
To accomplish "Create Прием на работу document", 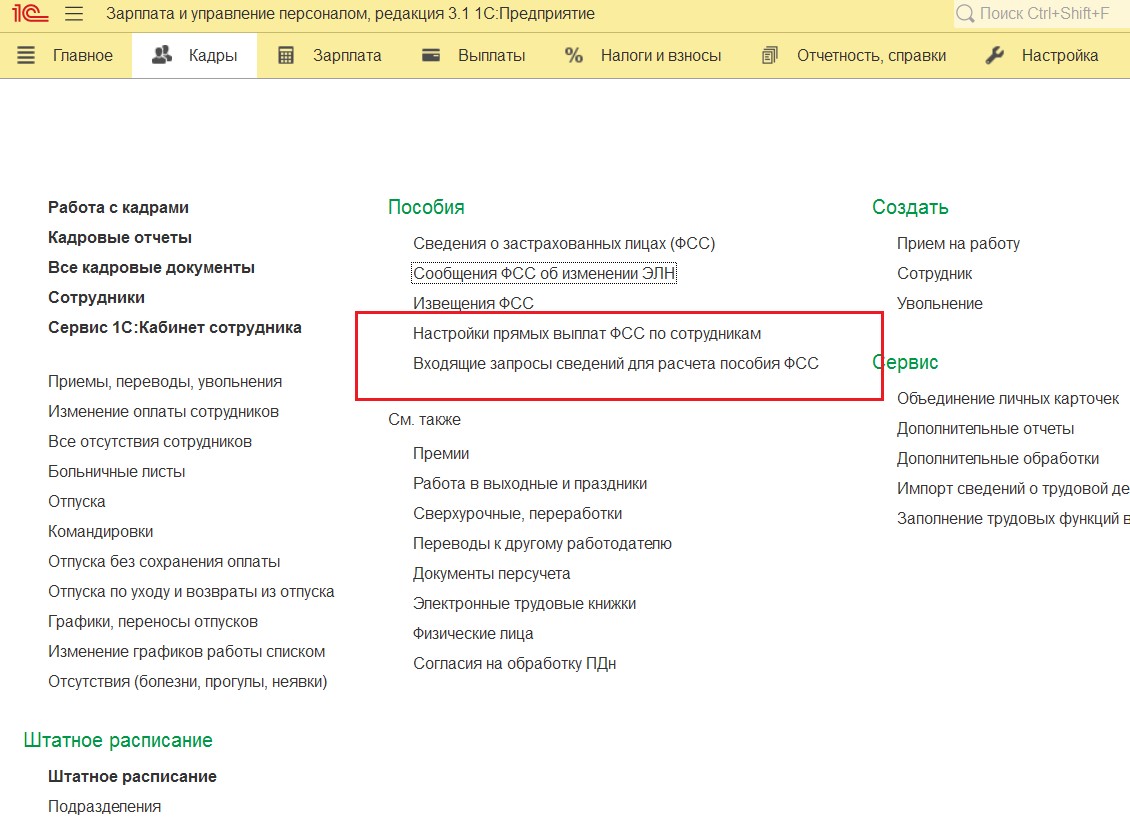I will click(x=958, y=244).
